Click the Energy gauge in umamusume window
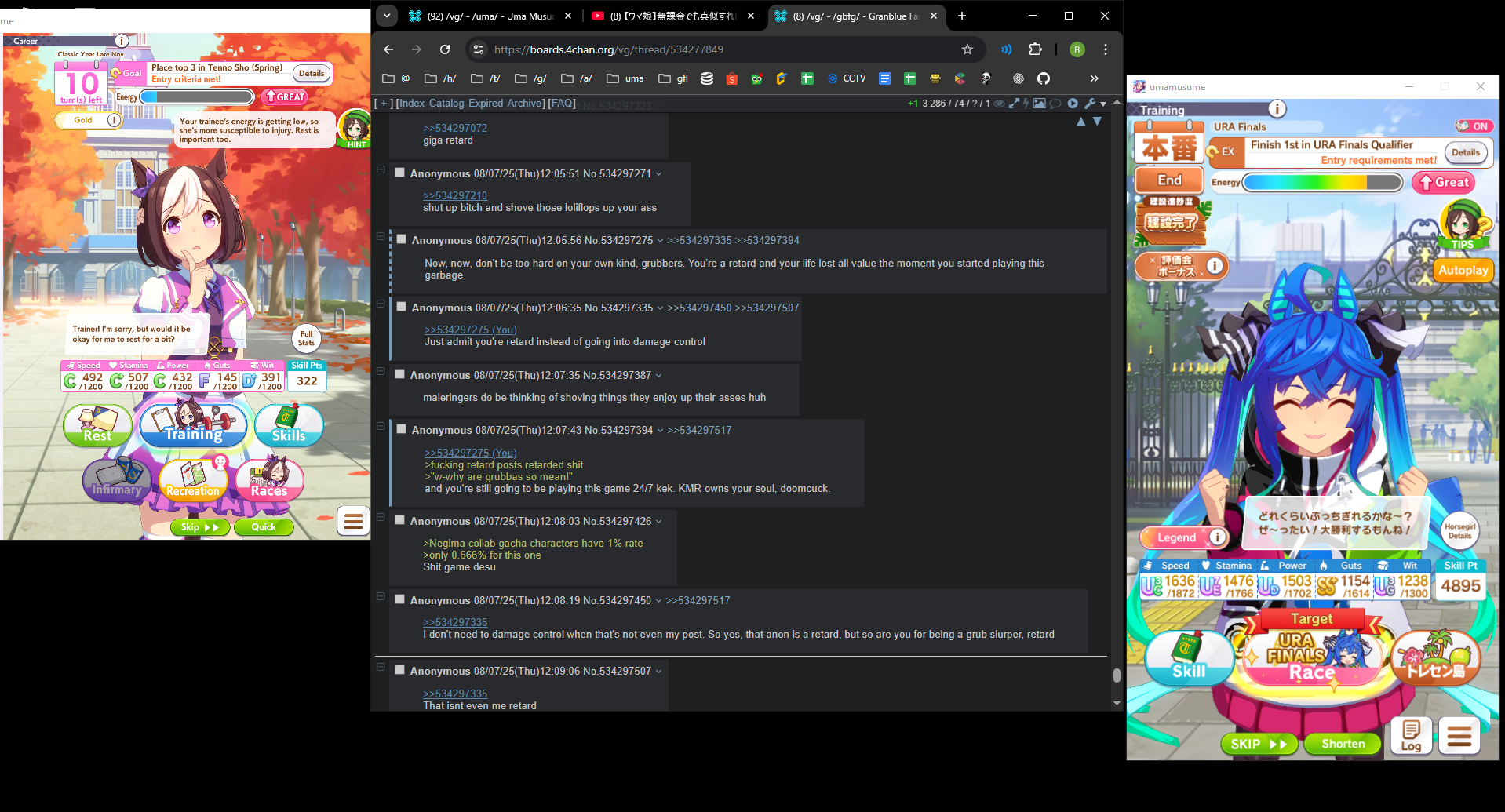 [1323, 183]
